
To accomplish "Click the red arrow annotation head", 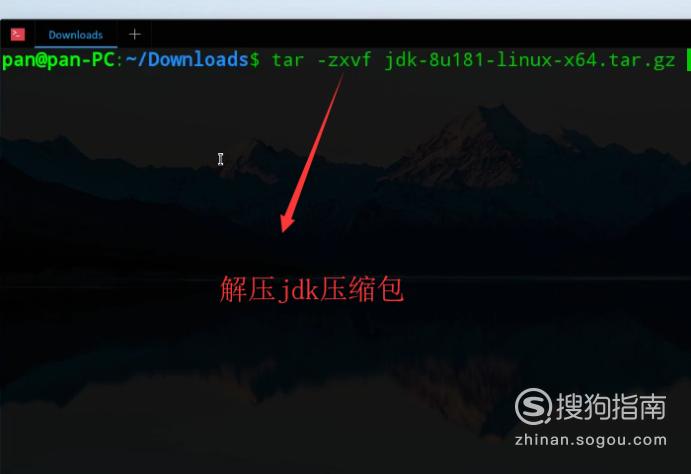I will (286, 222).
